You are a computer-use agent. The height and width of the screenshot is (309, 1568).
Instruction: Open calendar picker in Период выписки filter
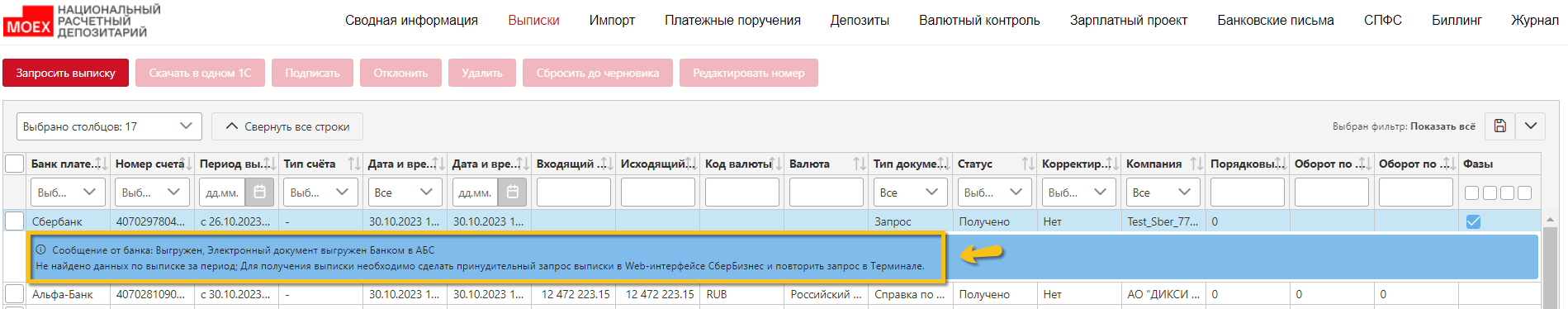(x=259, y=192)
